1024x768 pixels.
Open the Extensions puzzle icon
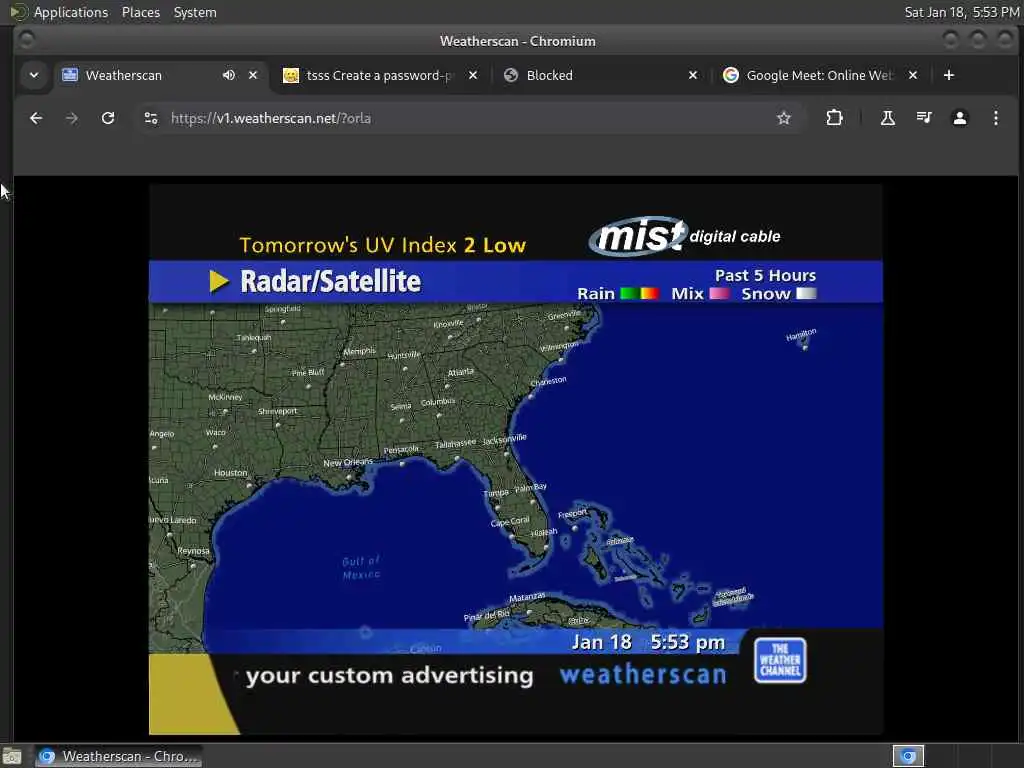pyautogui.click(x=834, y=118)
